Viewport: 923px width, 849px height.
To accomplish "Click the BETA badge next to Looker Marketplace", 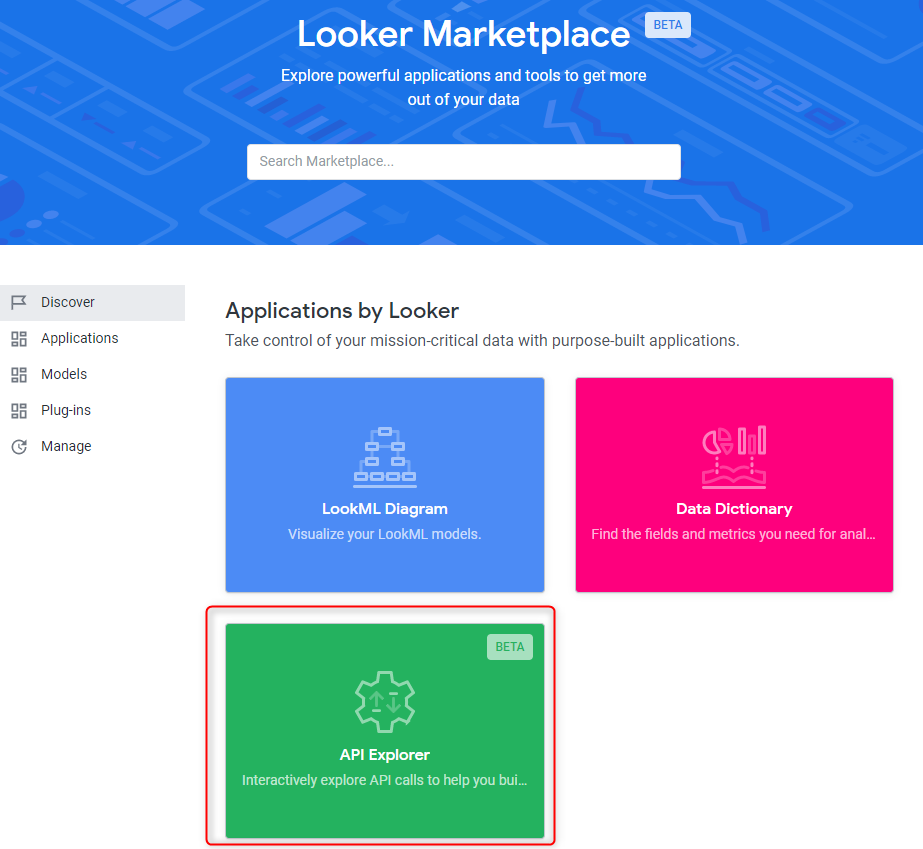I will (x=667, y=24).
